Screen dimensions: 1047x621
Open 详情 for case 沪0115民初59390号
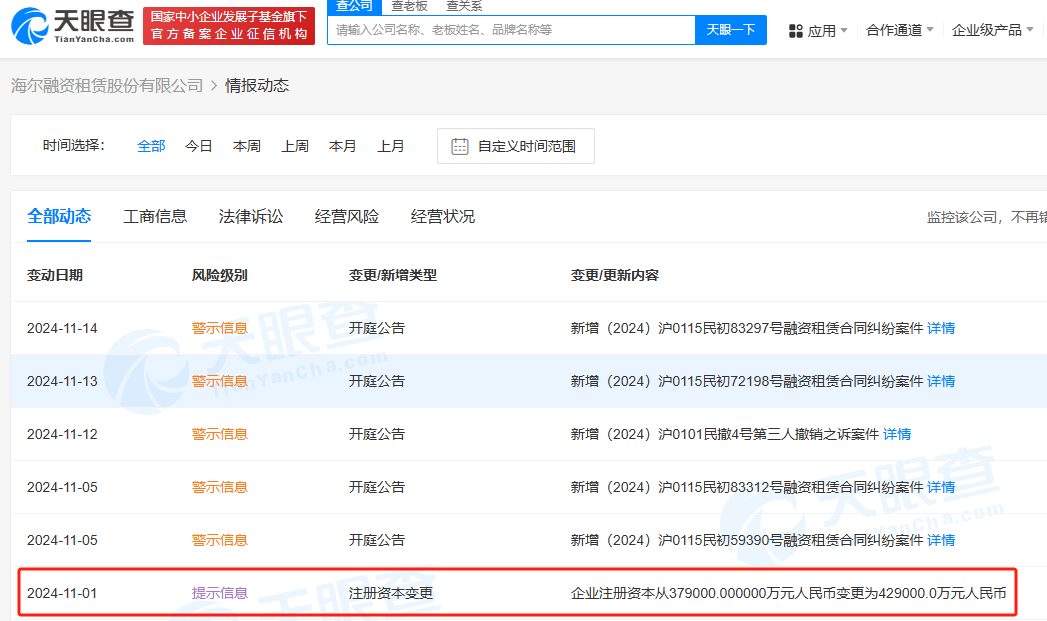tap(941, 540)
